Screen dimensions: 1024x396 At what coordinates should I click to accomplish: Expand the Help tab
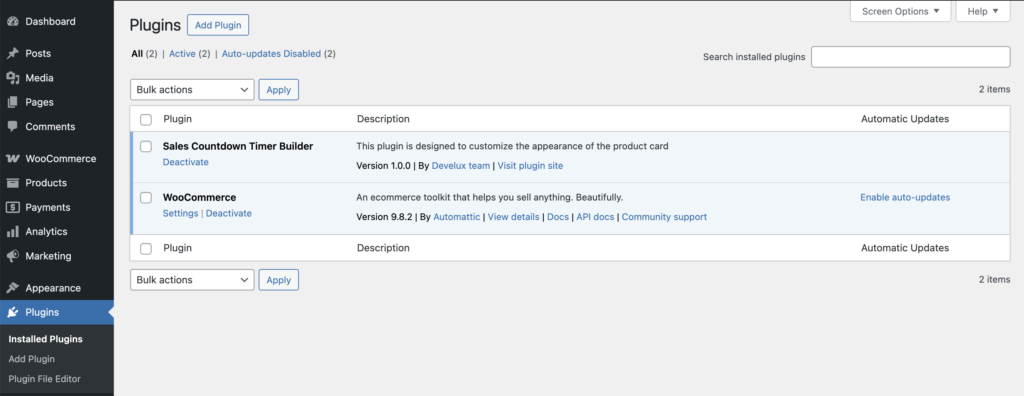(x=983, y=11)
